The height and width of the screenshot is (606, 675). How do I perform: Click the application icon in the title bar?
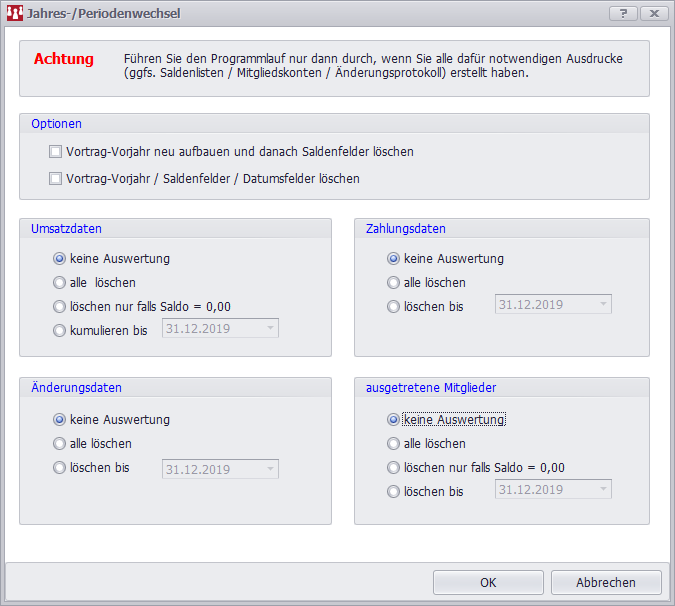point(15,14)
